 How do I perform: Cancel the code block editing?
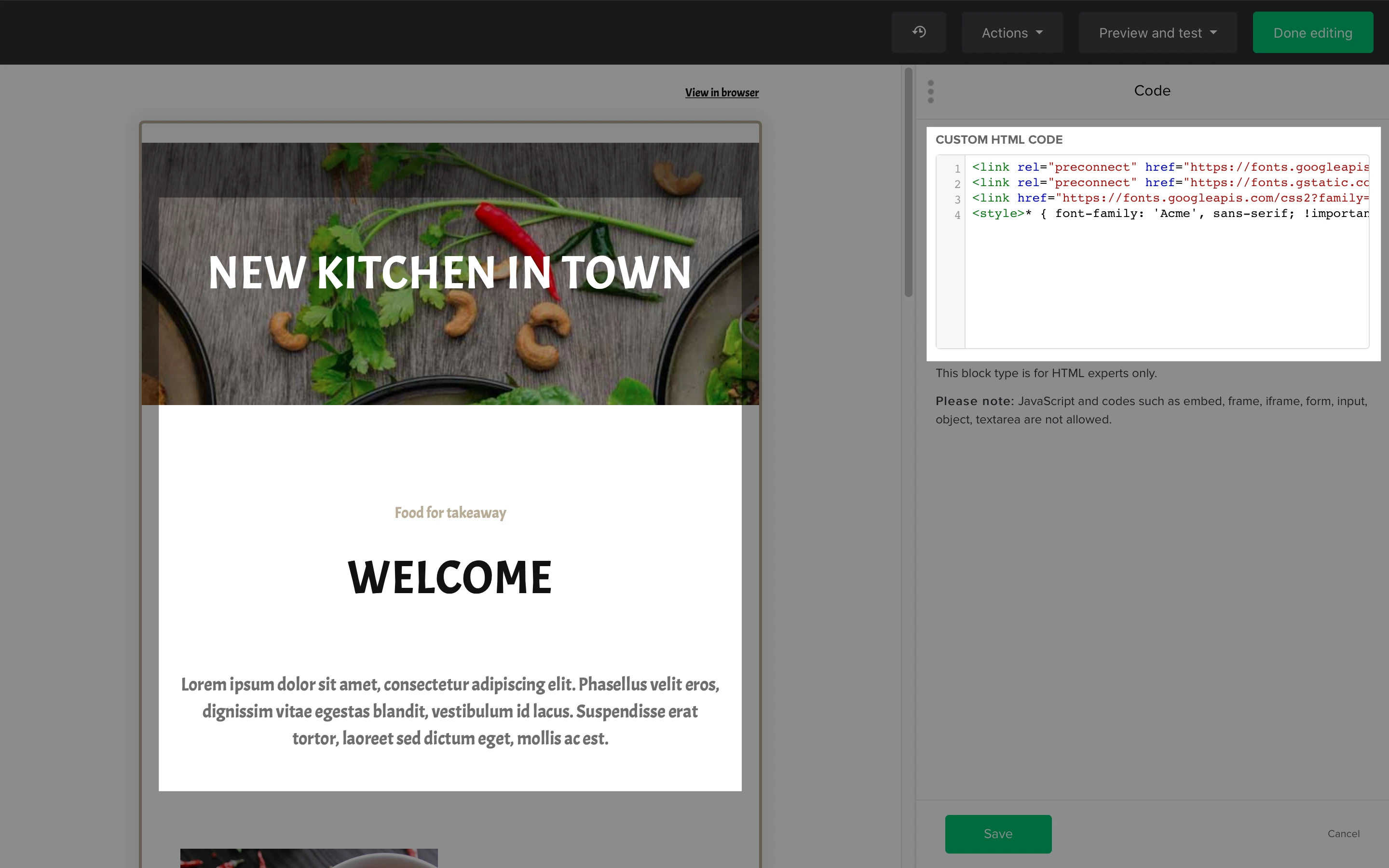point(1343,834)
